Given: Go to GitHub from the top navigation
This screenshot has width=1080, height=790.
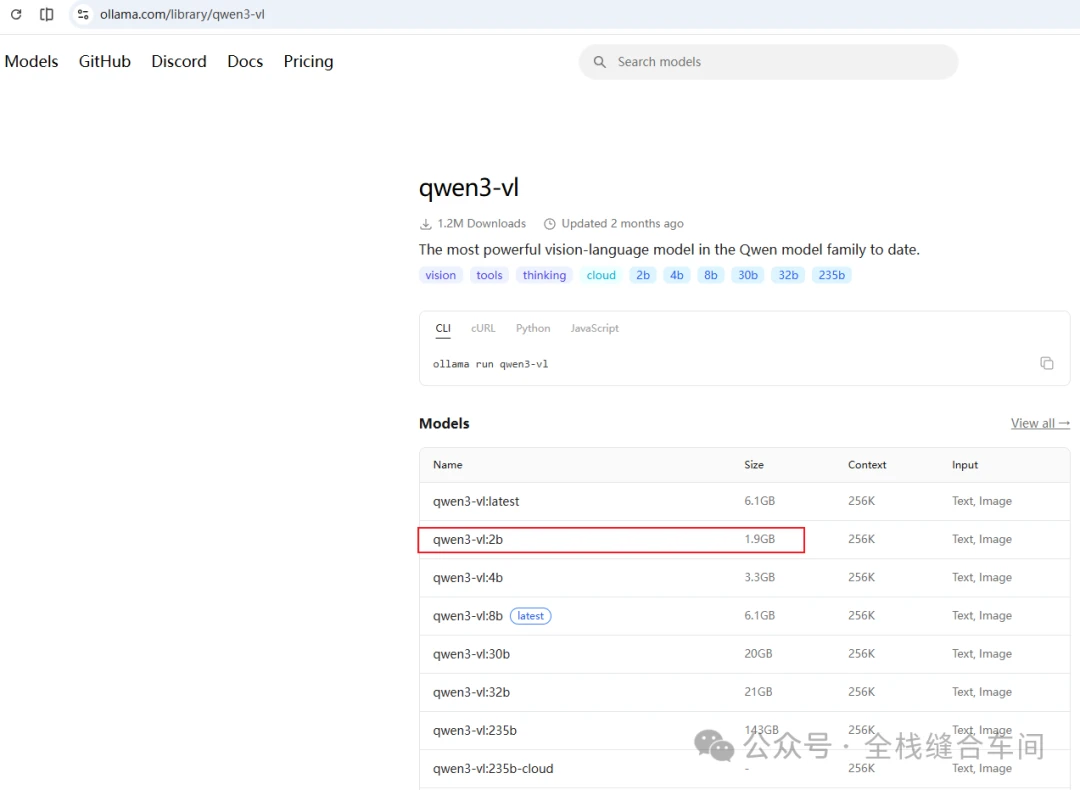Looking at the screenshot, I should click(x=105, y=61).
